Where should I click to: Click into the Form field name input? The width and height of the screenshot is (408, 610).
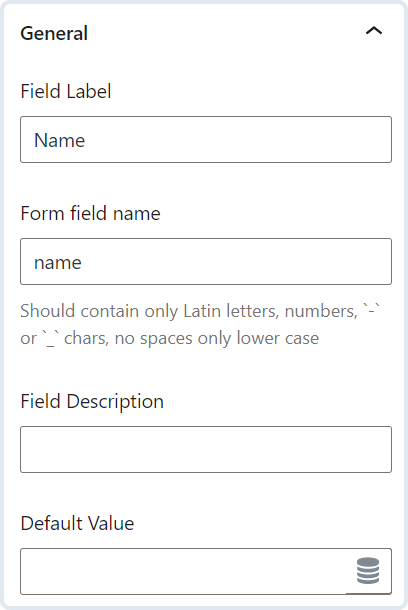click(206, 261)
